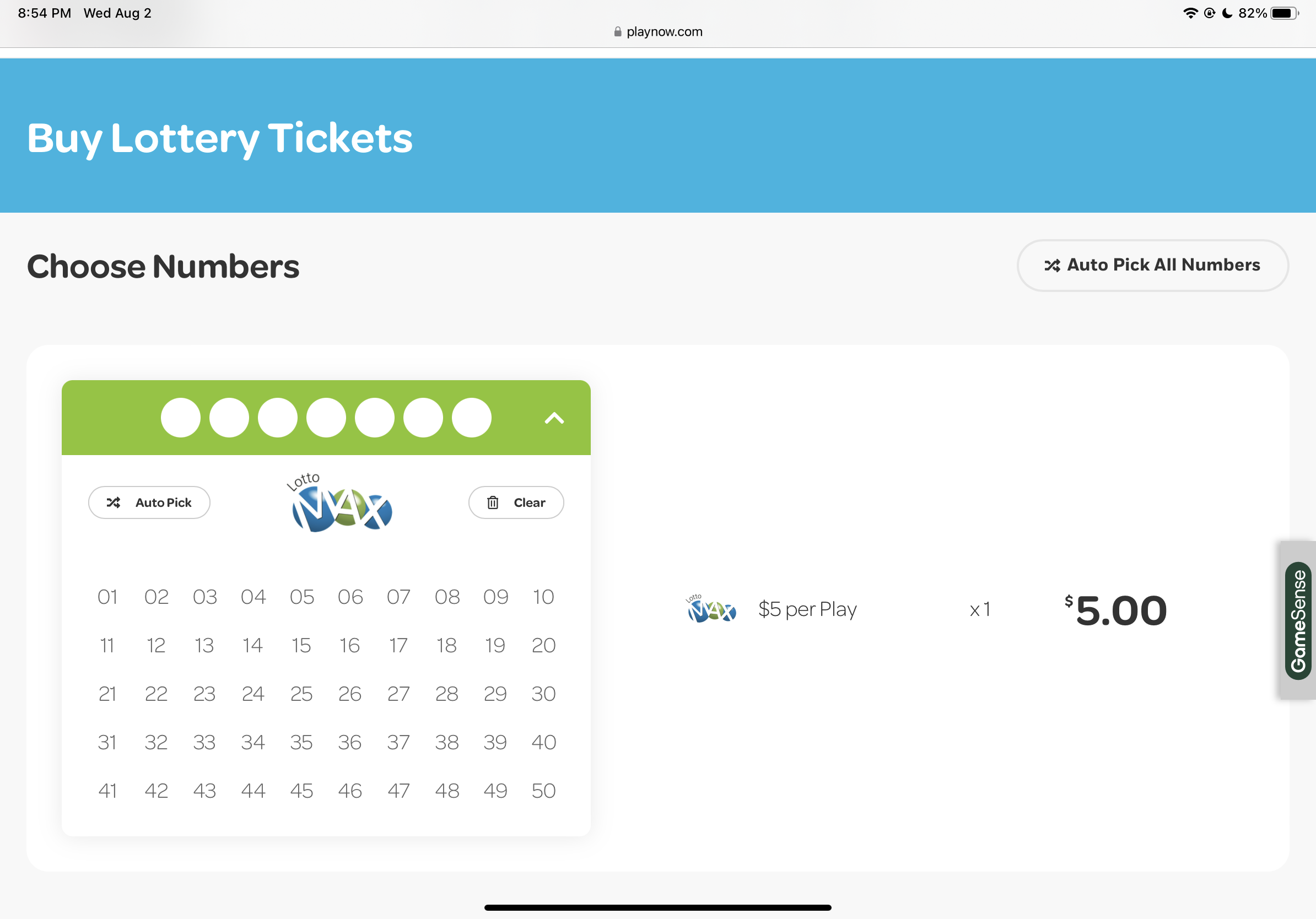The height and width of the screenshot is (919, 1316).
Task: Tap the battery icon in the status bar
Action: pyautogui.click(x=1283, y=13)
